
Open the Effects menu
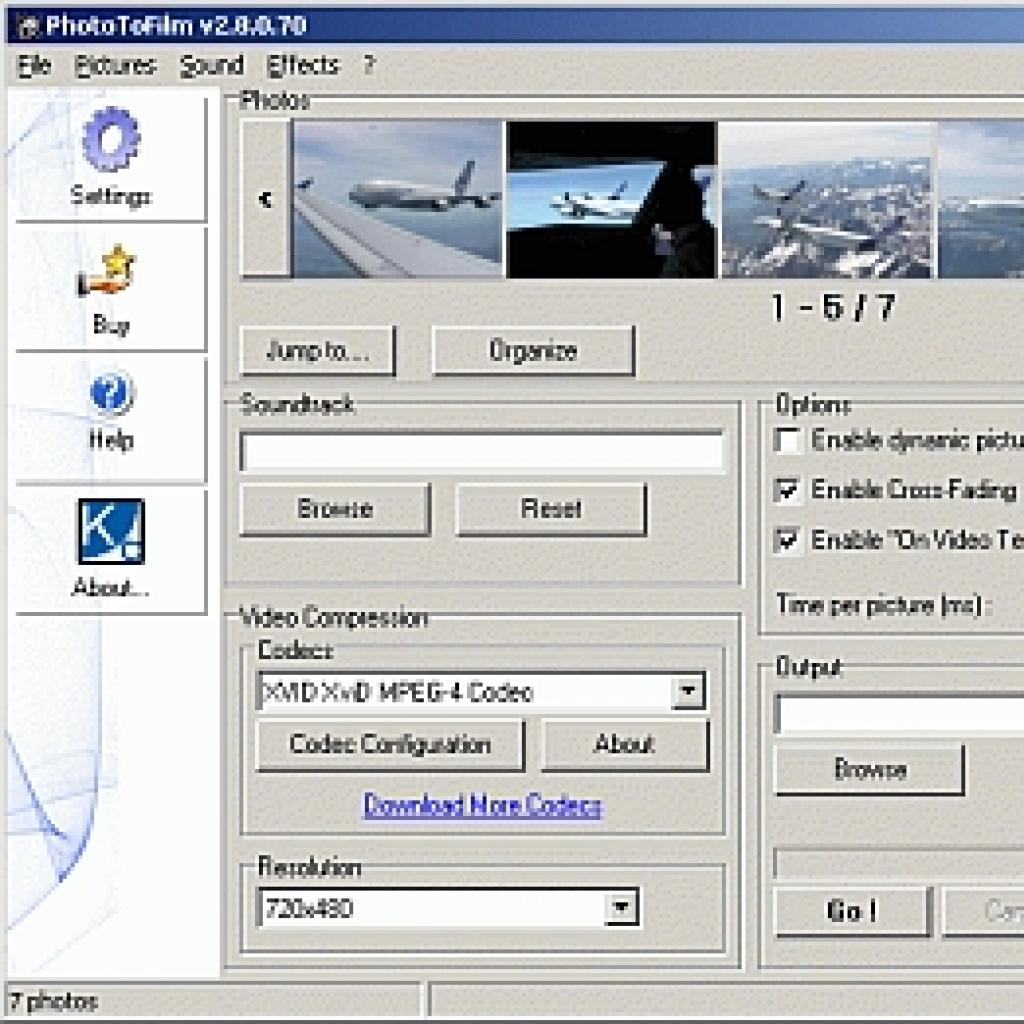point(303,65)
